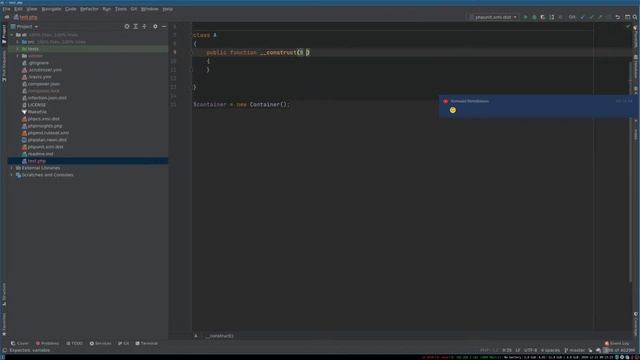640x360 pixels.
Task: Open run configuration dropdown phpunit.xml.dist
Action: [493, 17]
